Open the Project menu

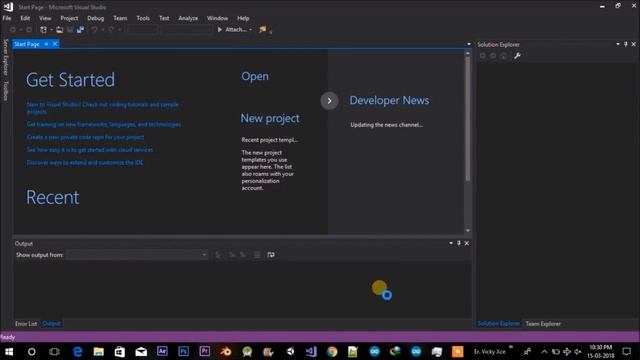click(69, 18)
